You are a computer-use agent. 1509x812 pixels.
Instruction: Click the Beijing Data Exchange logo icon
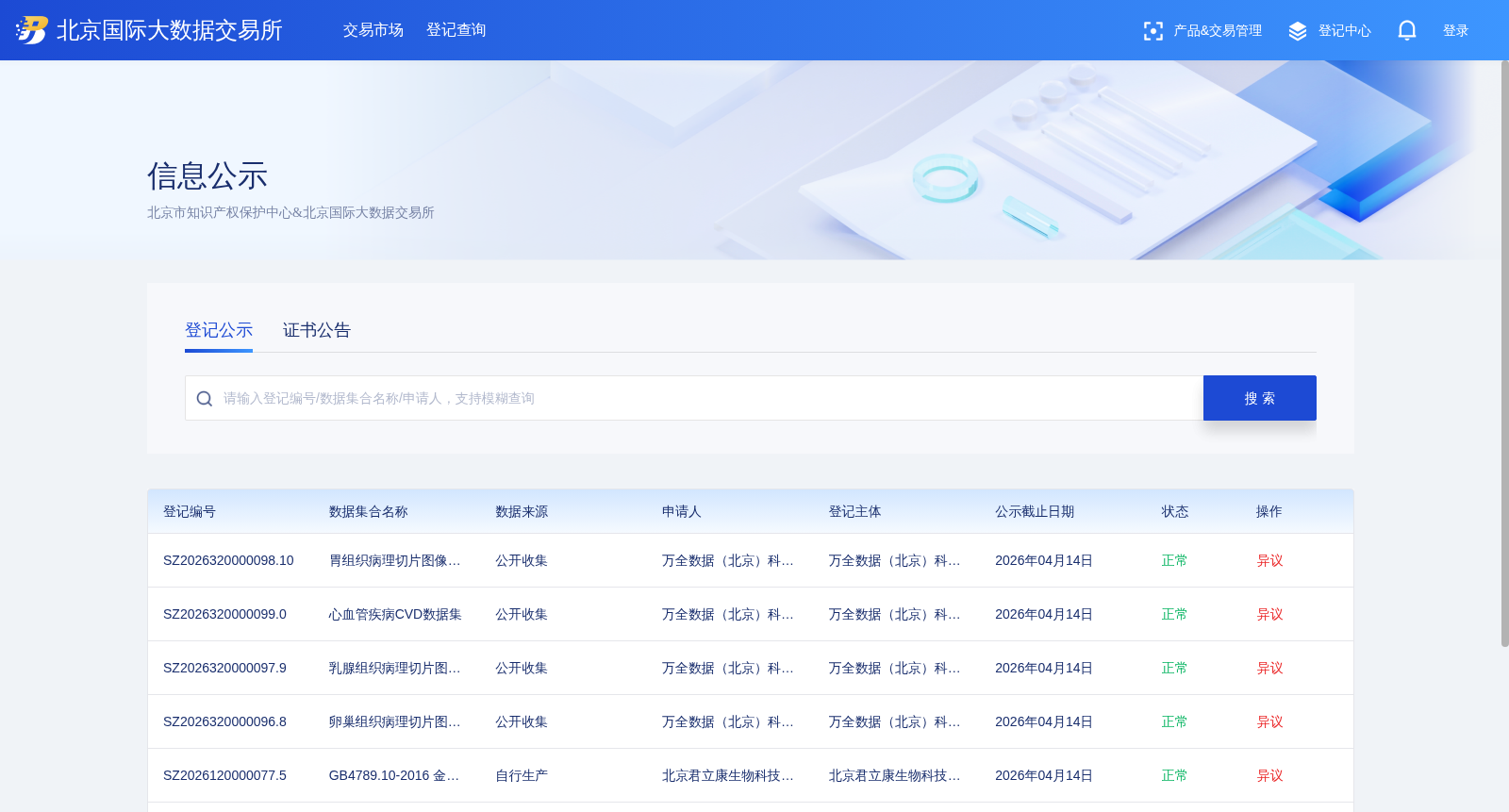coord(32,30)
